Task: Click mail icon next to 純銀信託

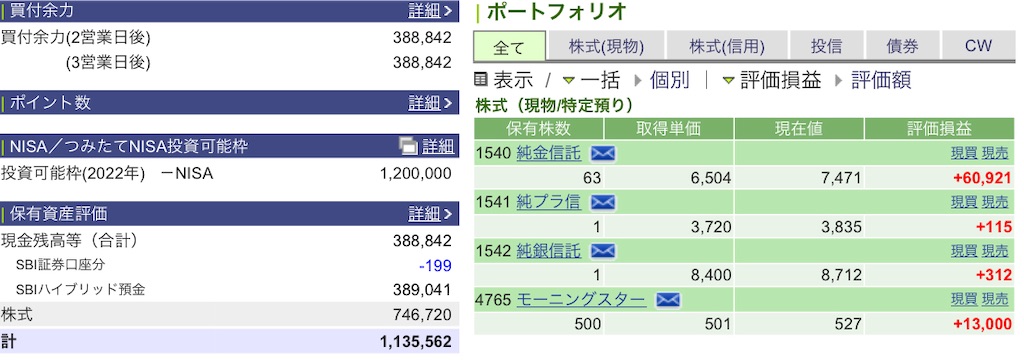Action: 603,251
